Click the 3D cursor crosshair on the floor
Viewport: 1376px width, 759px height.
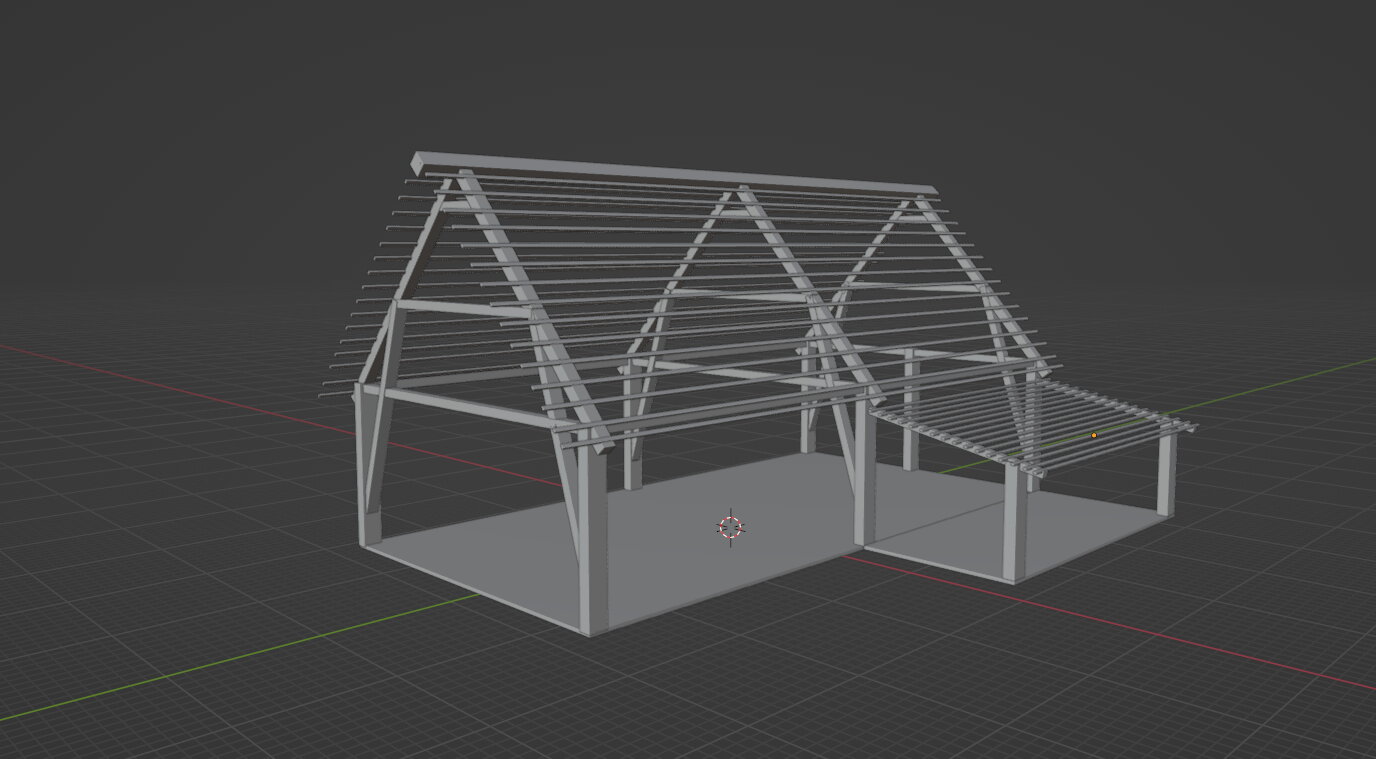(x=731, y=527)
